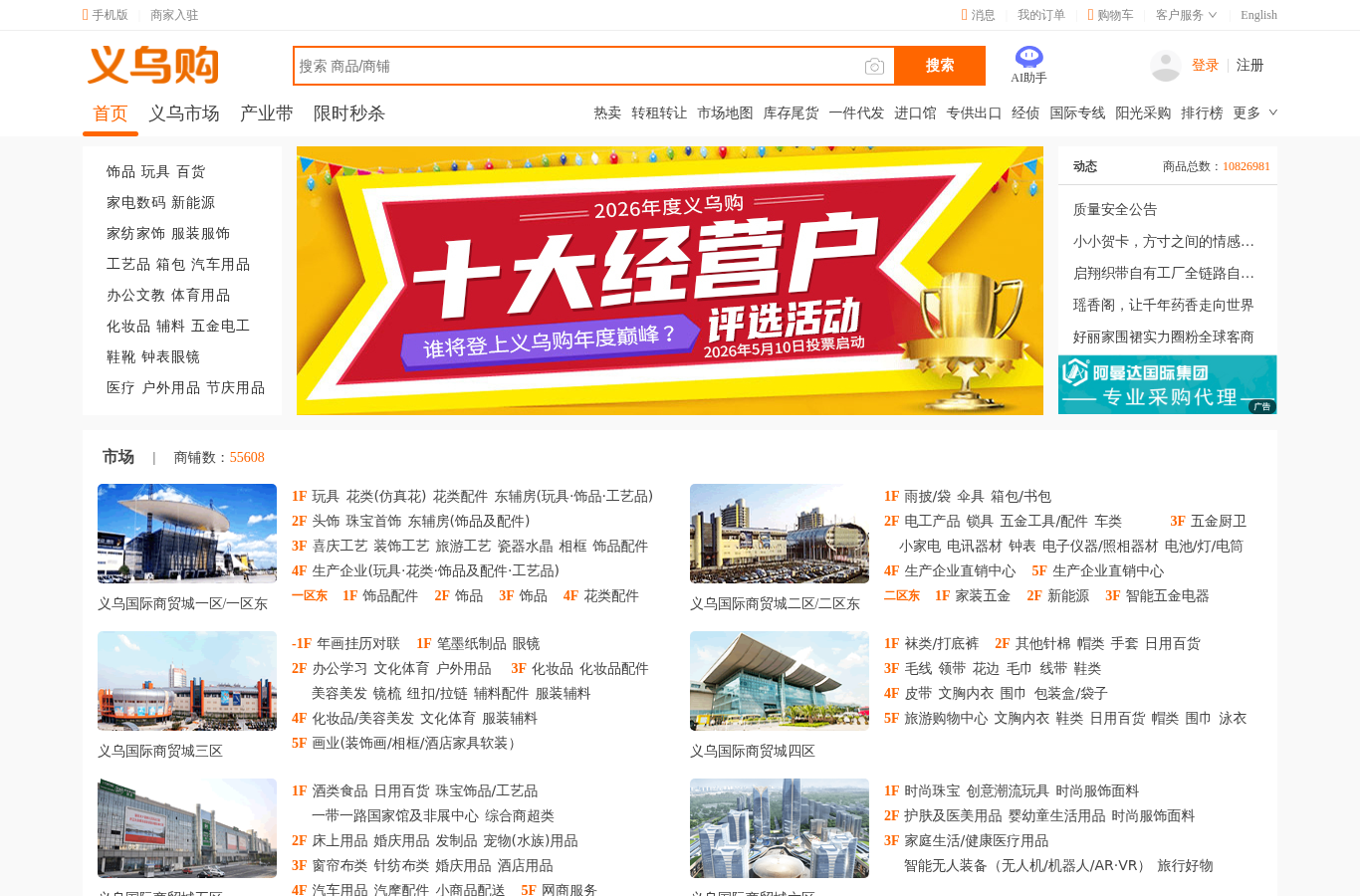Click the 阿曼达国际集团 advertisement
The height and width of the screenshot is (896, 1360).
[x=1168, y=384]
